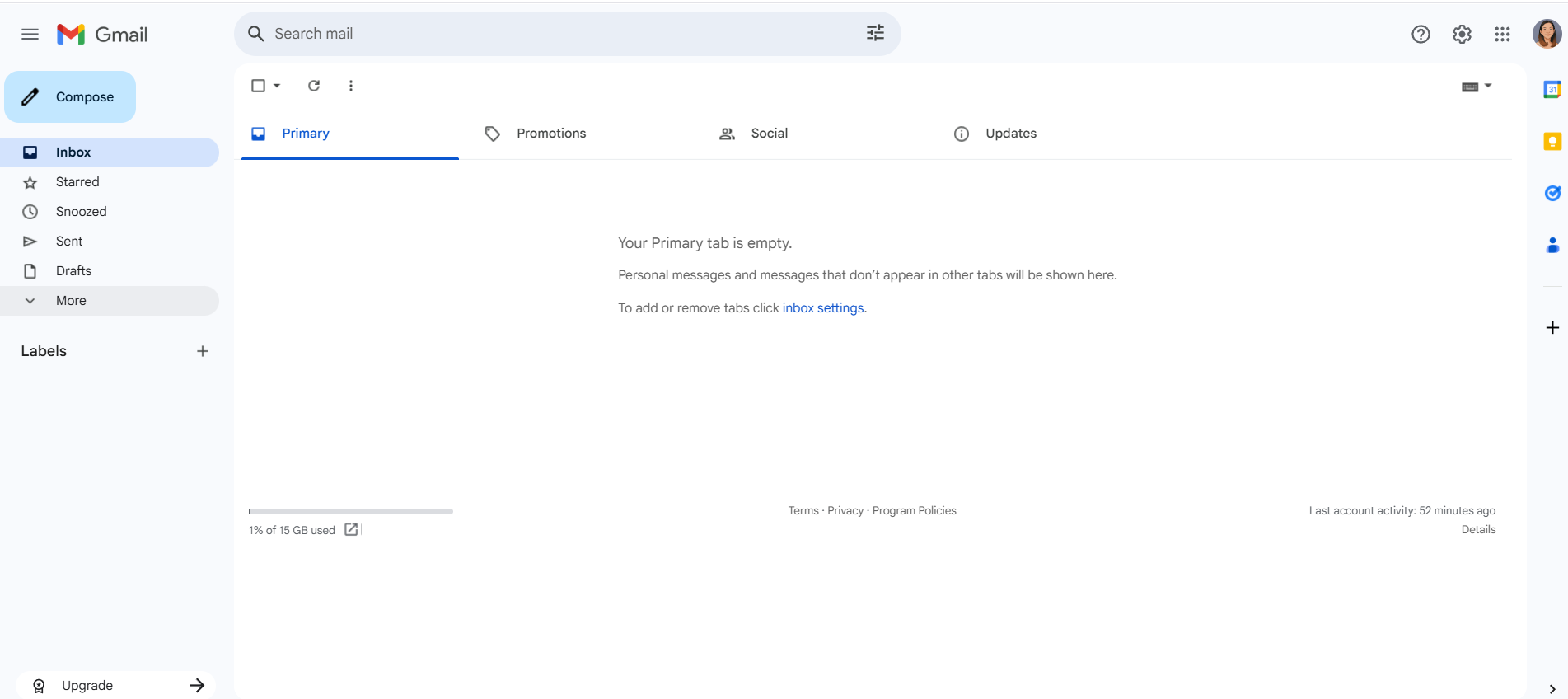Viewport: 1568px width, 699px height.
Task: Open Google Tasks side panel icon
Action: point(1552,194)
